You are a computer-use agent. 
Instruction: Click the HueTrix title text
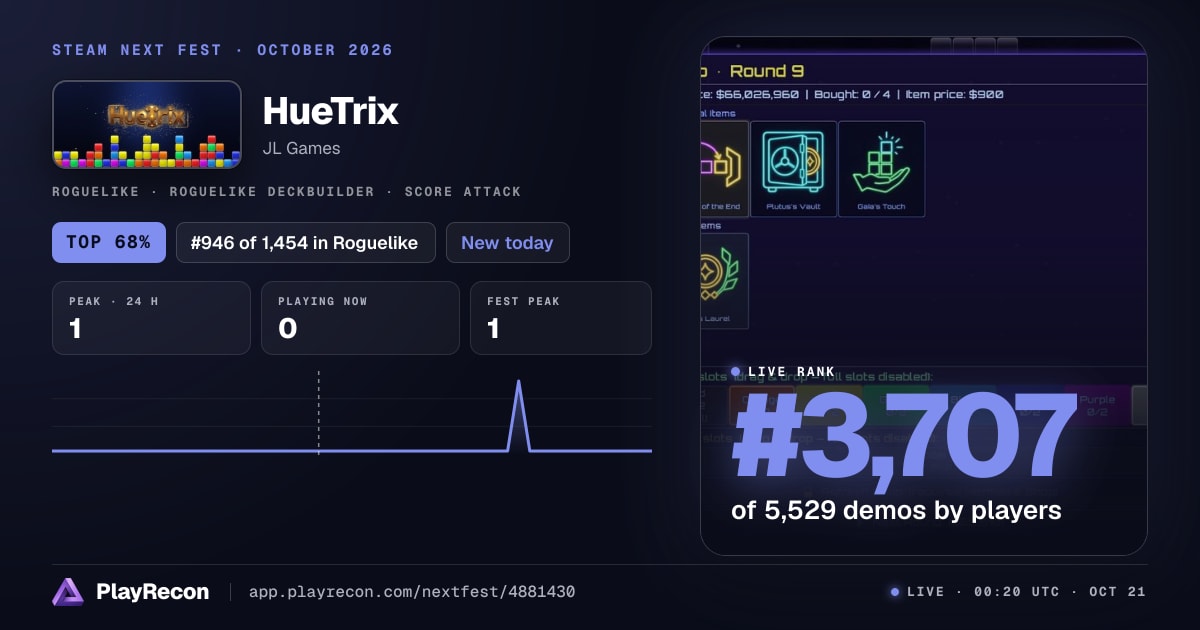[330, 110]
